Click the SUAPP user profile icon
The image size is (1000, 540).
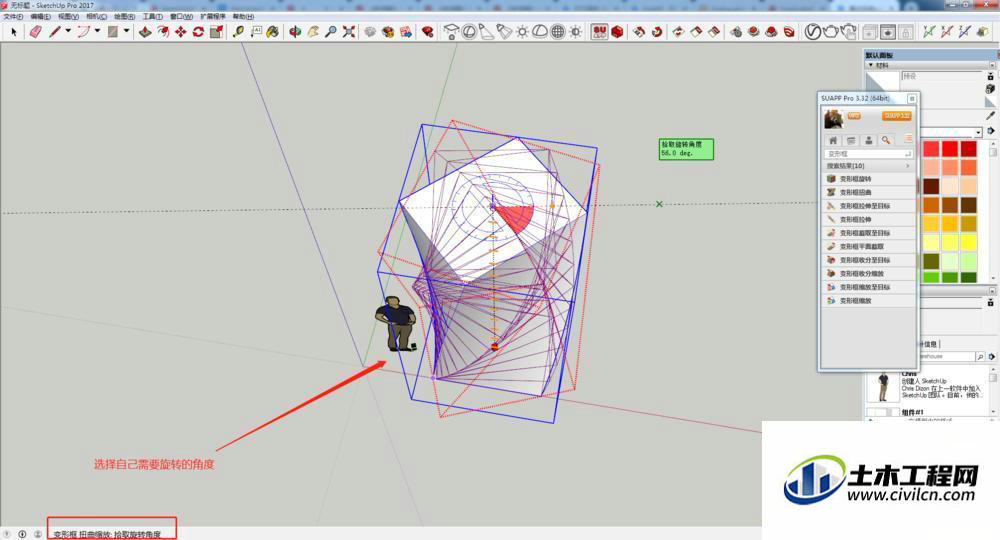(x=869, y=140)
